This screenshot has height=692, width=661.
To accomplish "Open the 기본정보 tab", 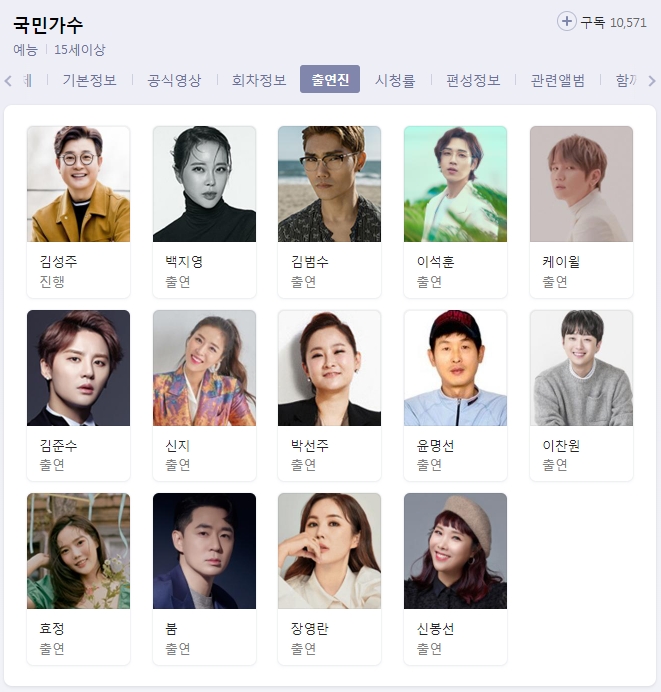I will [x=90, y=80].
